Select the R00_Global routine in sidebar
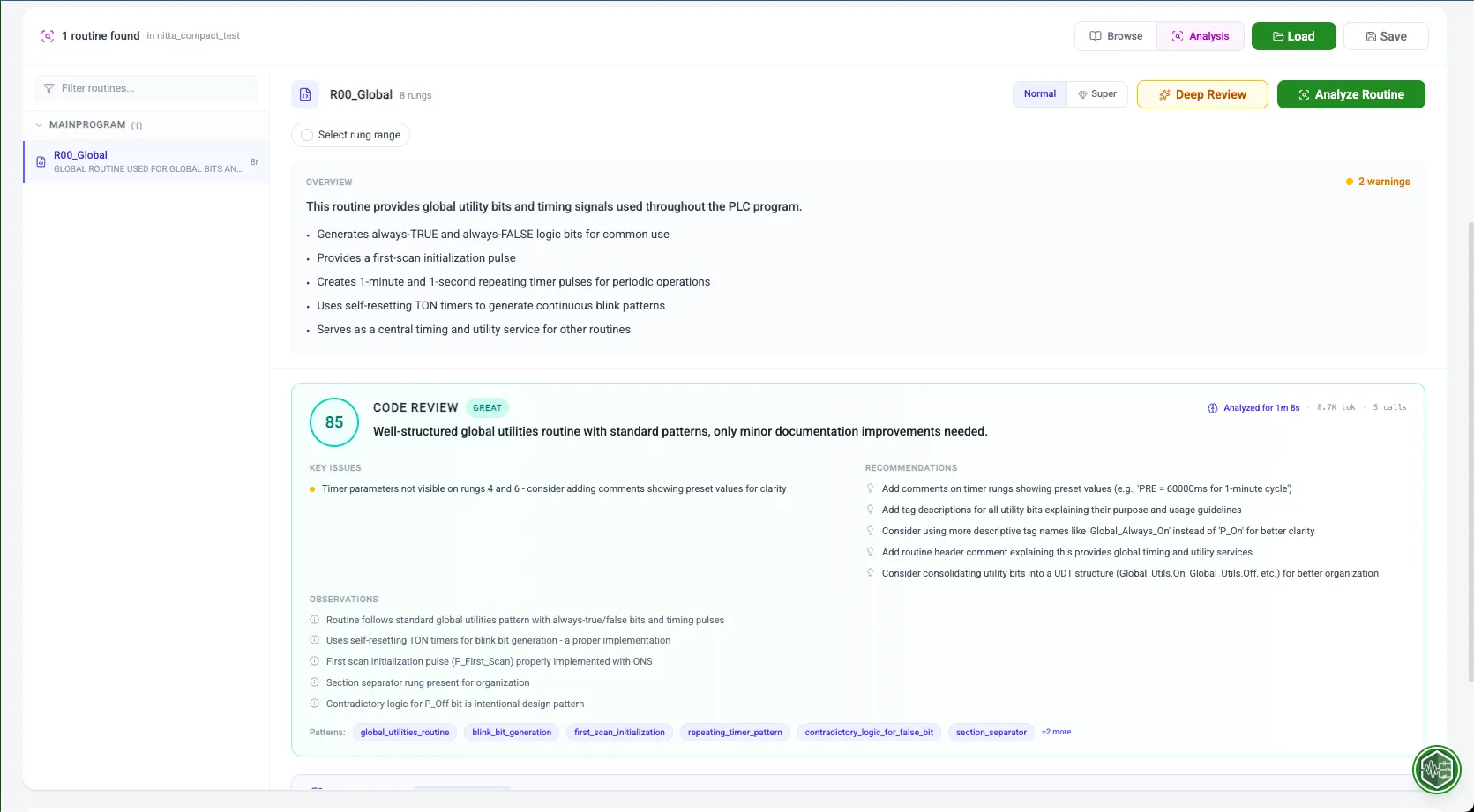1474x812 pixels. (x=146, y=161)
